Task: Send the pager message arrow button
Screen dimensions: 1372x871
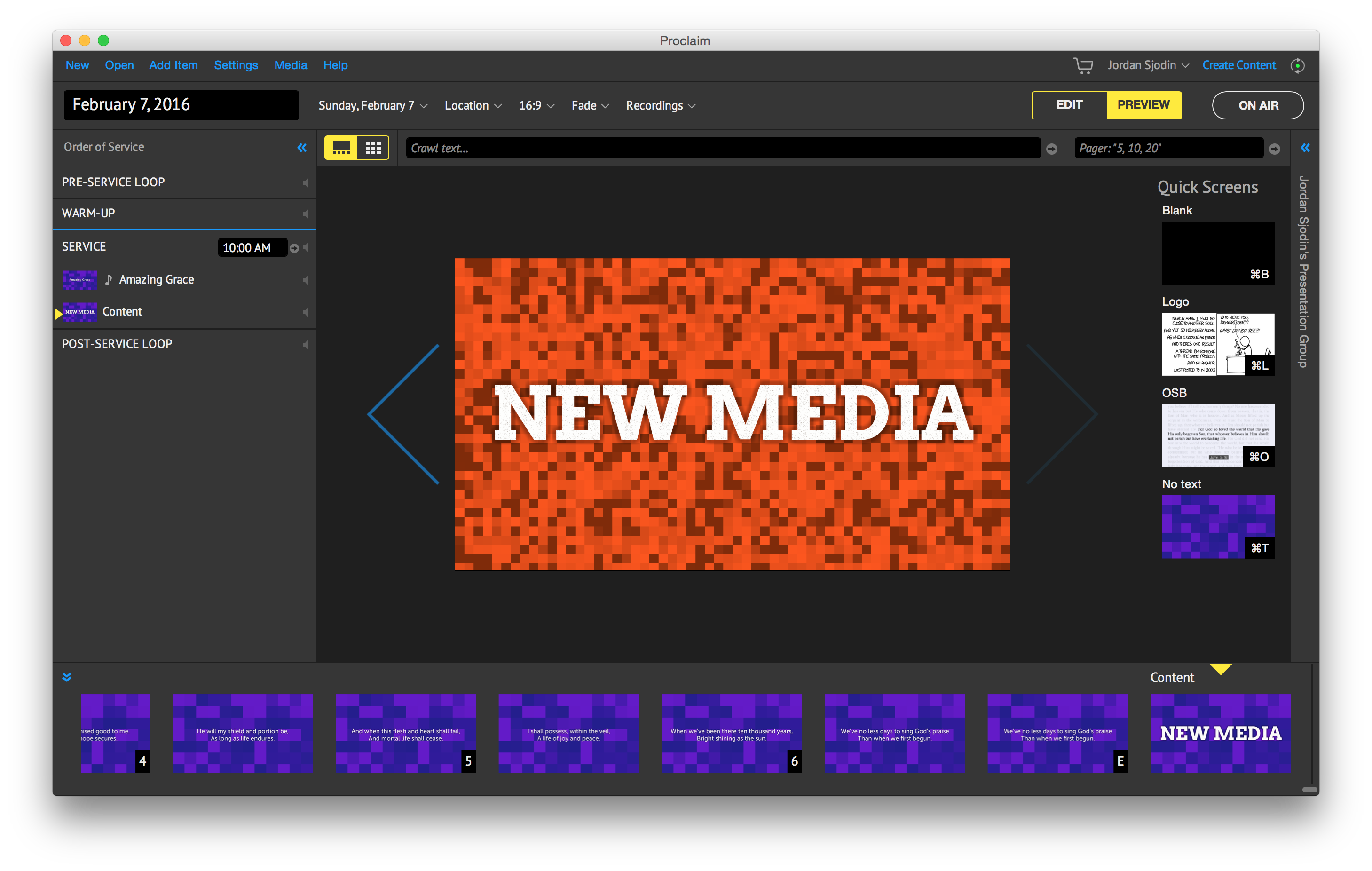Action: pos(1275,149)
